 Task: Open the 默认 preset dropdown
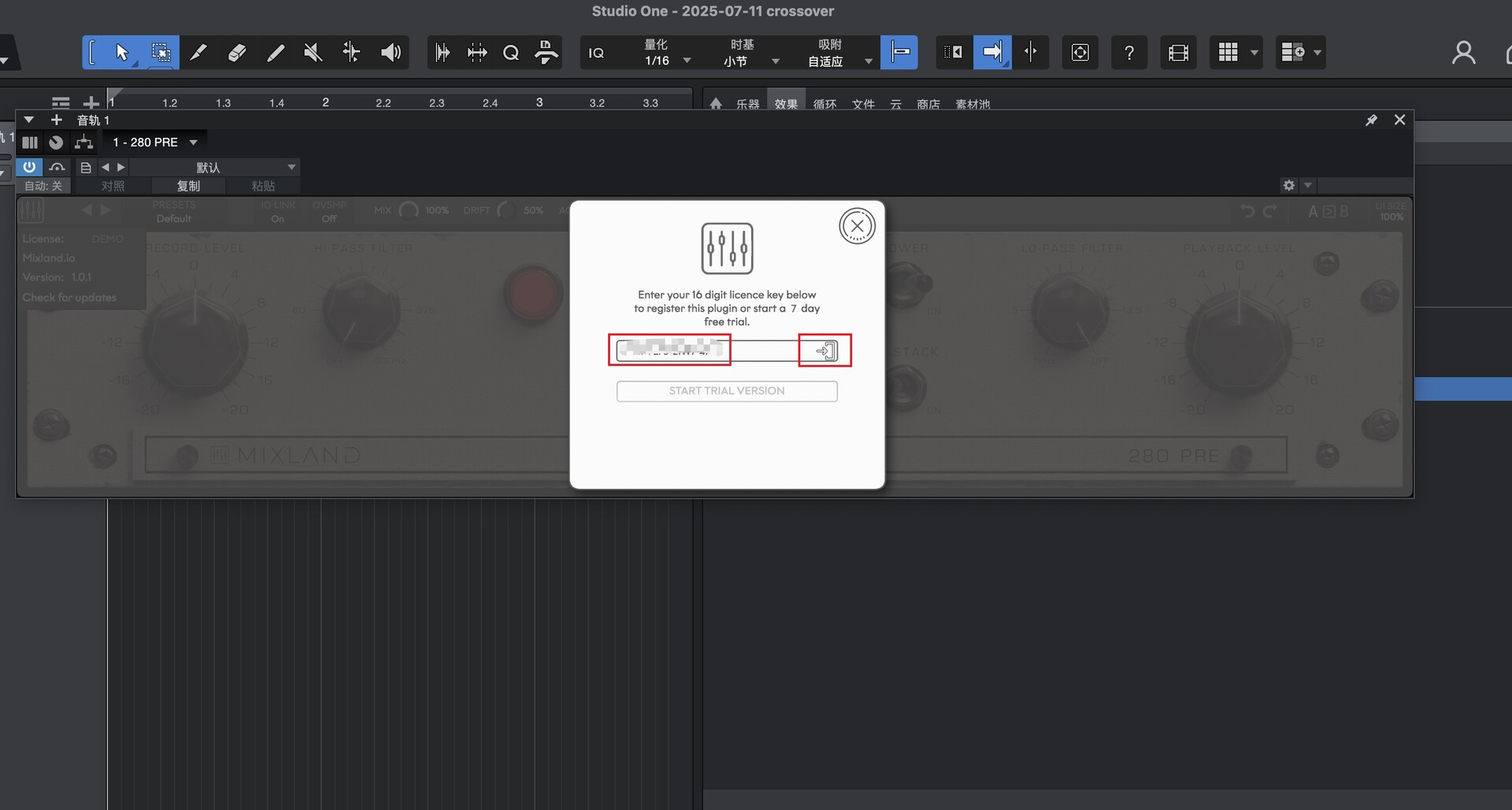[214, 168]
